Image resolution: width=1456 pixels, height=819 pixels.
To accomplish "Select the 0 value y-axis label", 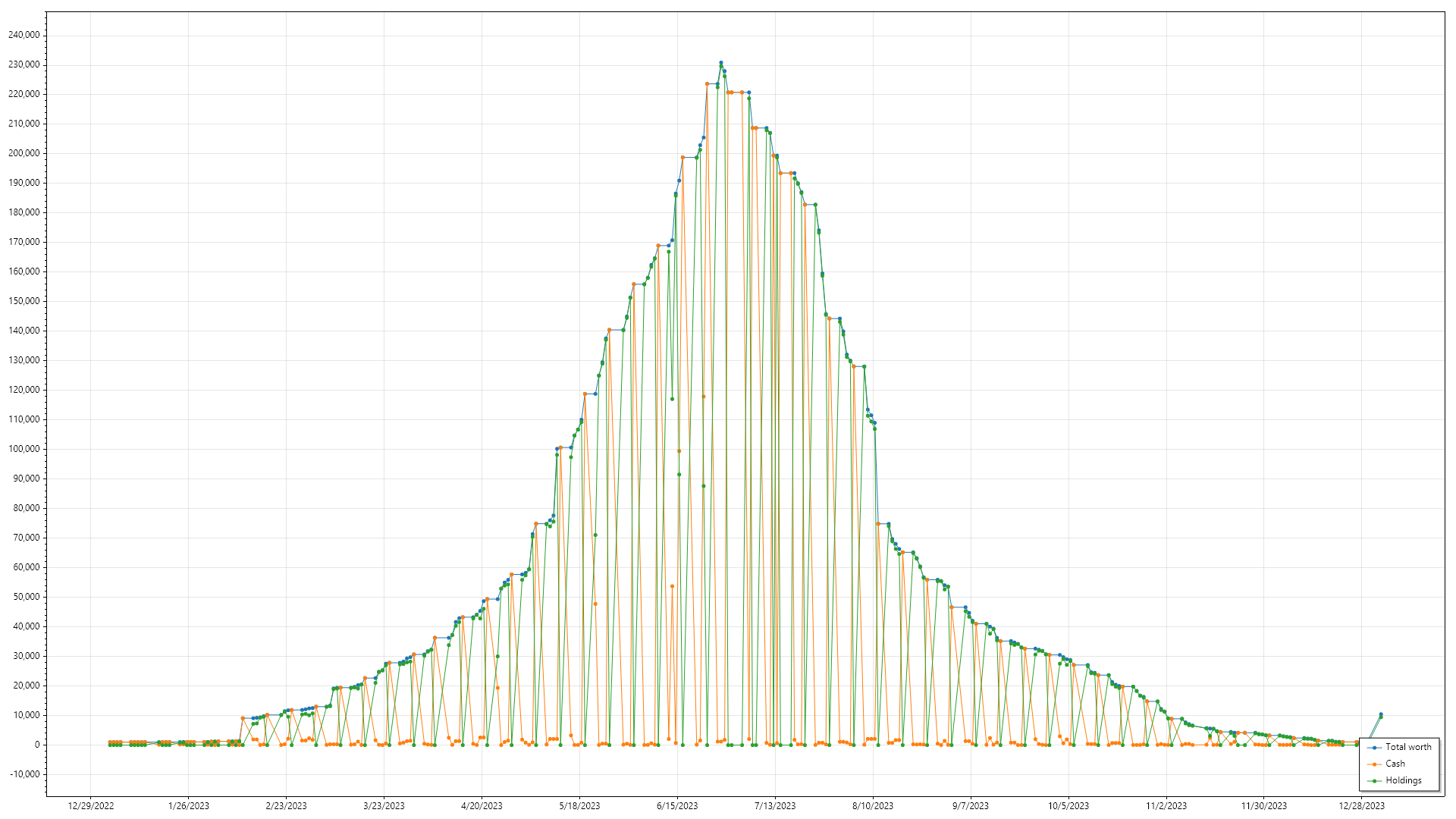I will (37, 745).
